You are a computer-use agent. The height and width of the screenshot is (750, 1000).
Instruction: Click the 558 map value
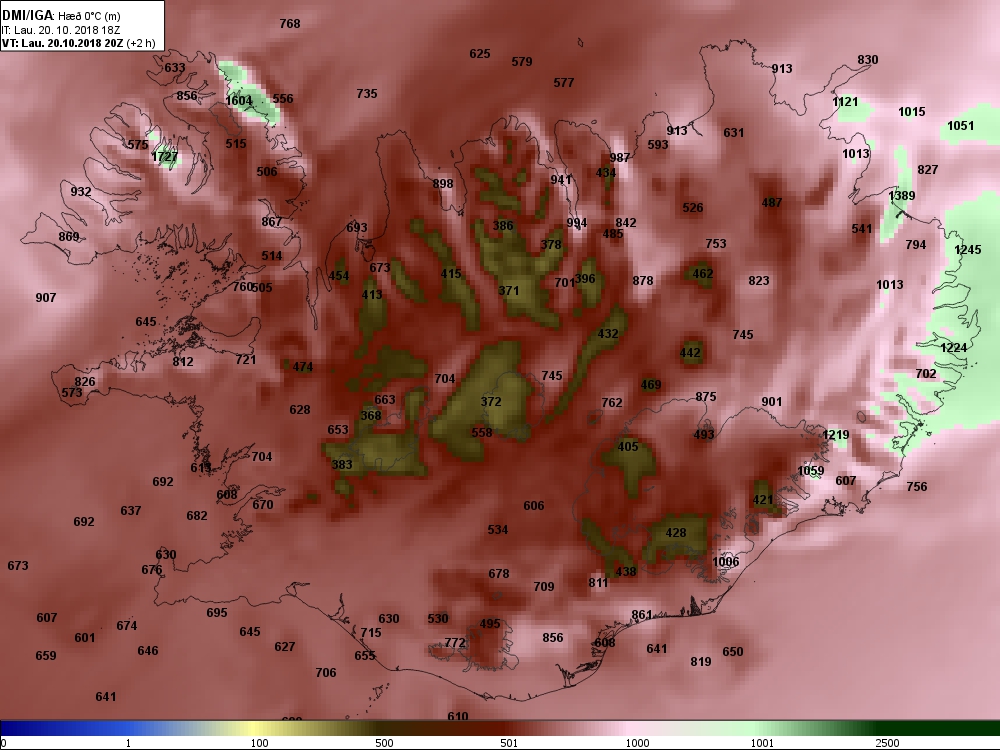pos(482,432)
